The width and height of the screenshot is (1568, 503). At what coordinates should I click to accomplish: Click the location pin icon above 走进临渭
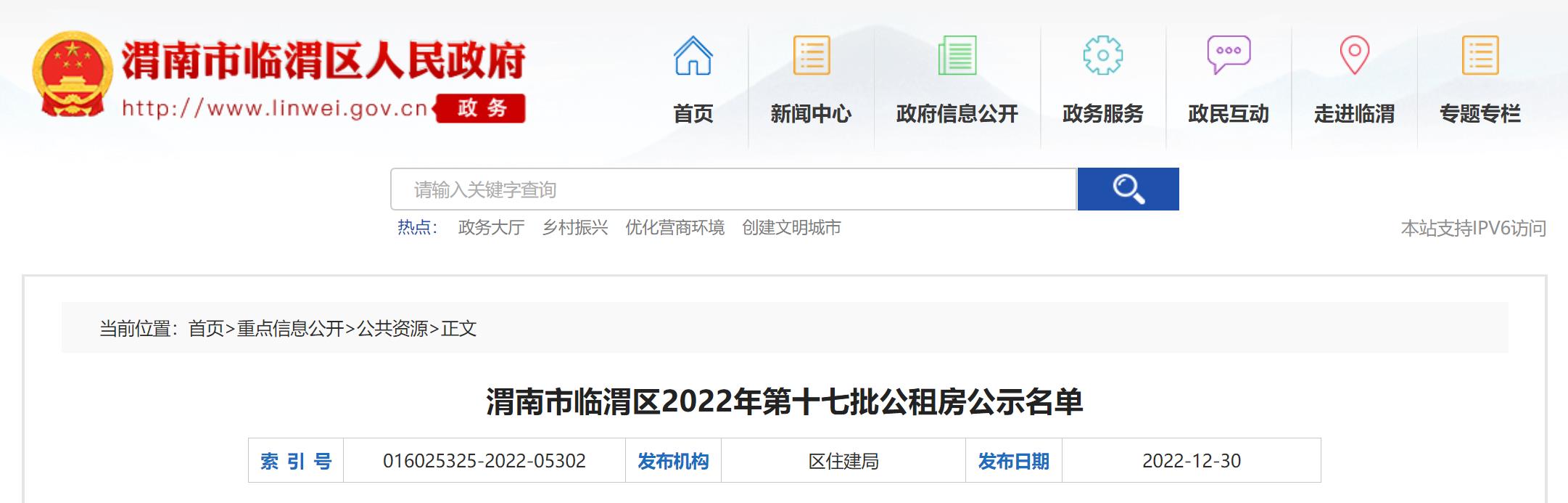[x=1354, y=55]
